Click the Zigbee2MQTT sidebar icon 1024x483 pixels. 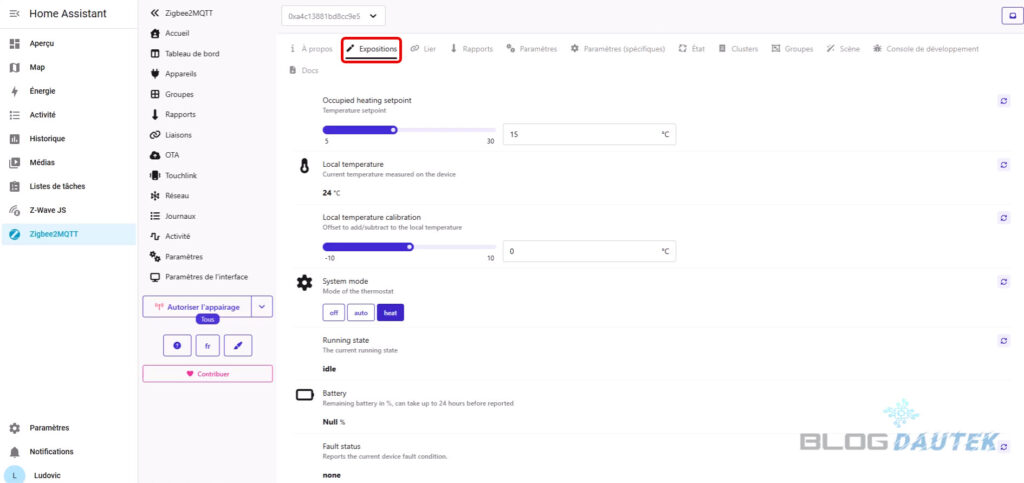tap(15, 234)
